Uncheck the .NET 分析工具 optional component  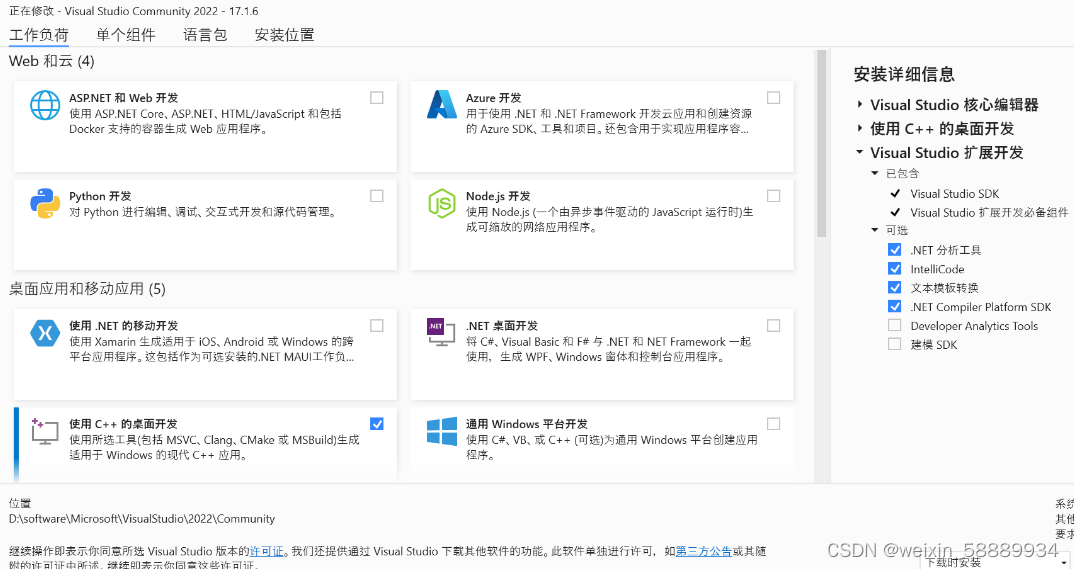895,249
